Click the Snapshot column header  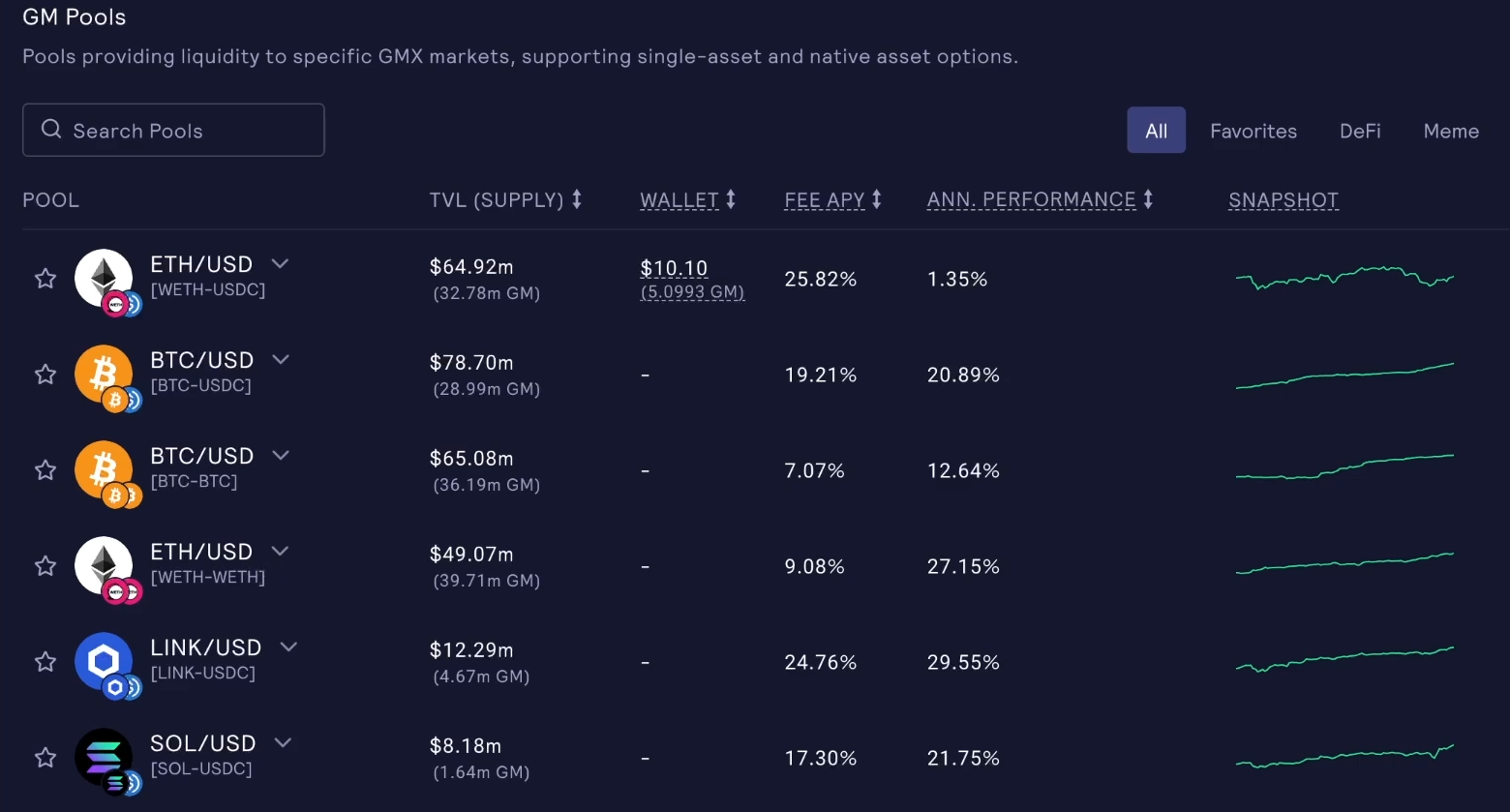tap(1283, 200)
